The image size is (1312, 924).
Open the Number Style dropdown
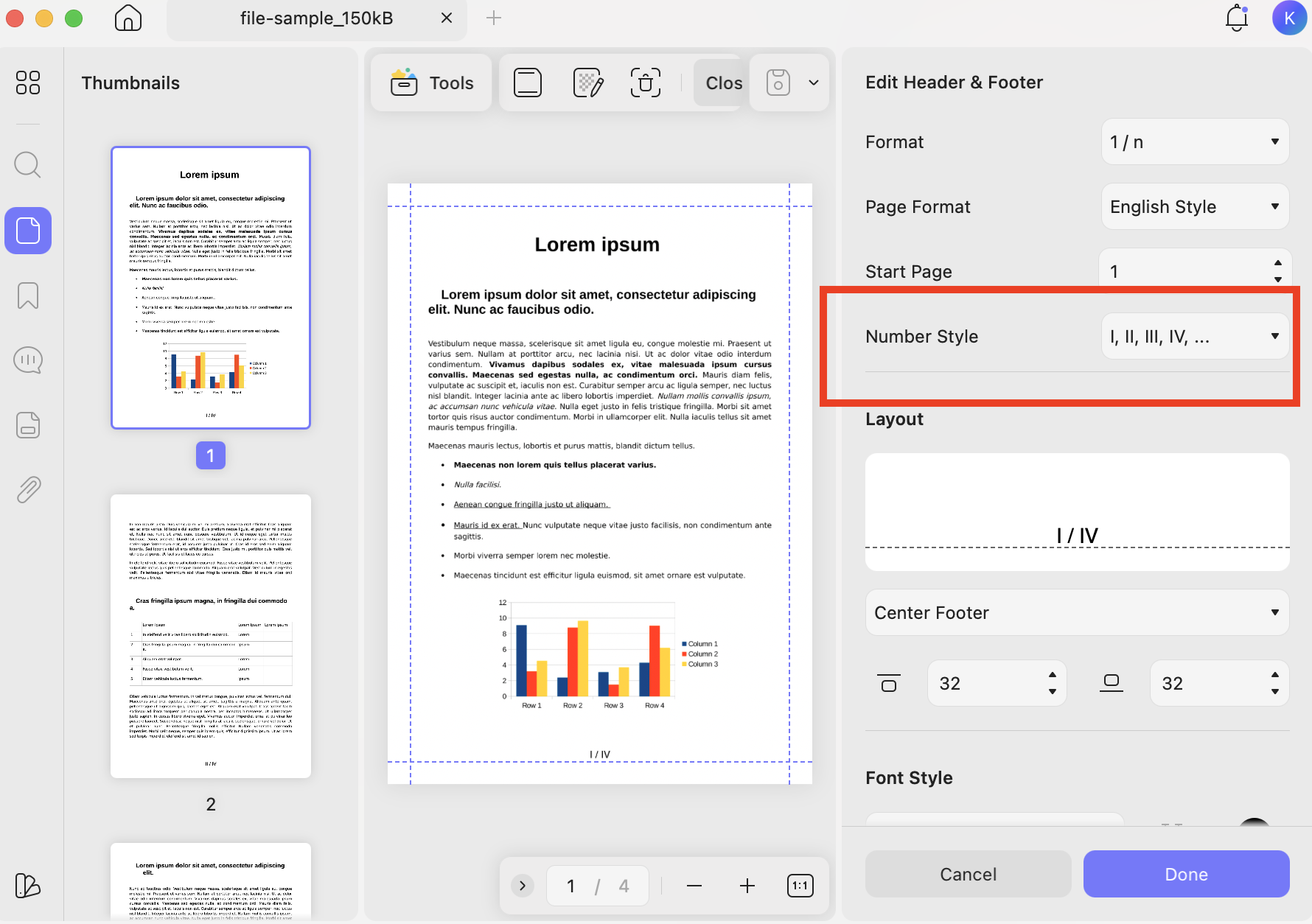point(1194,336)
